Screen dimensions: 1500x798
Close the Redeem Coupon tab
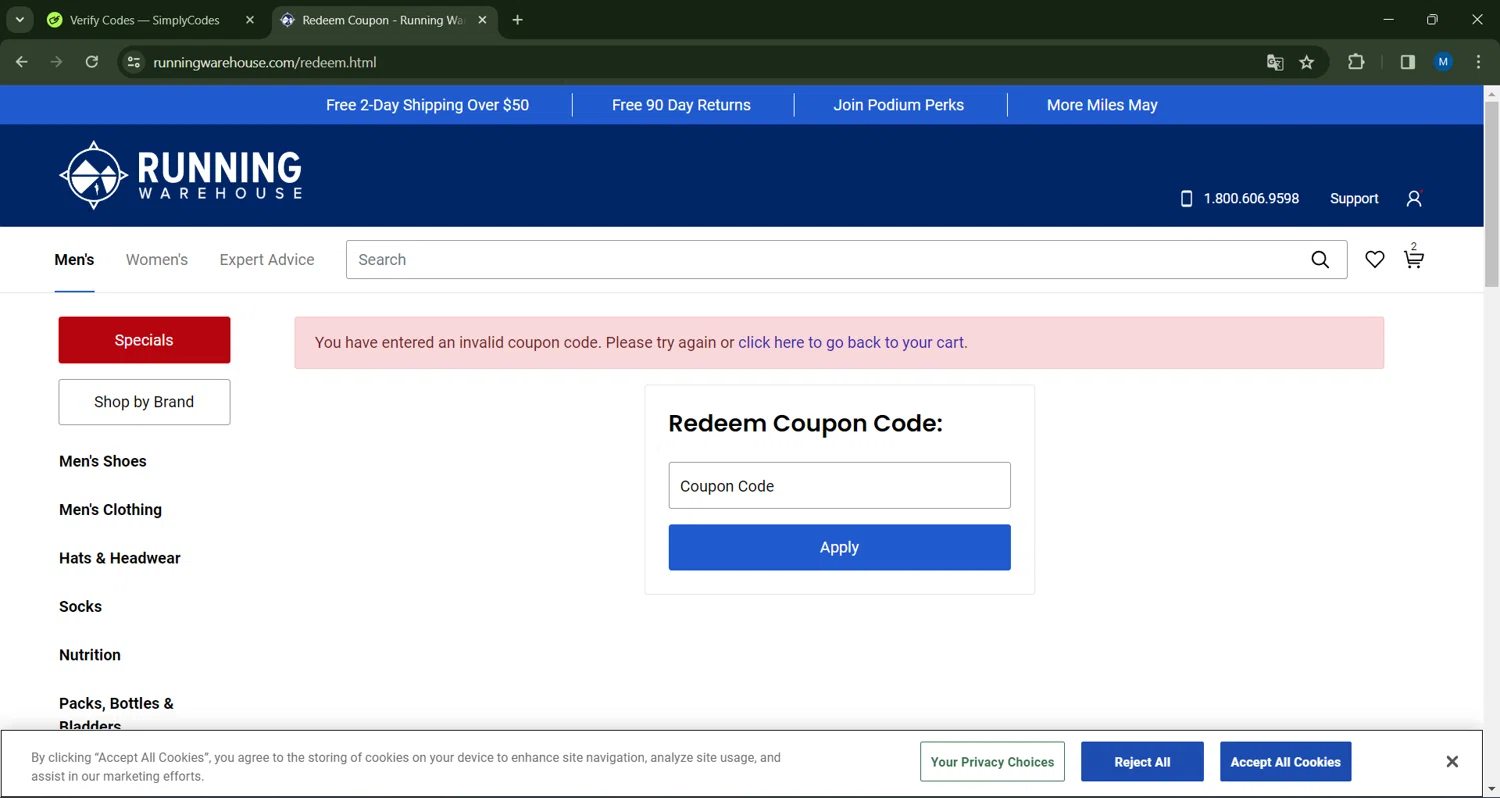482,20
